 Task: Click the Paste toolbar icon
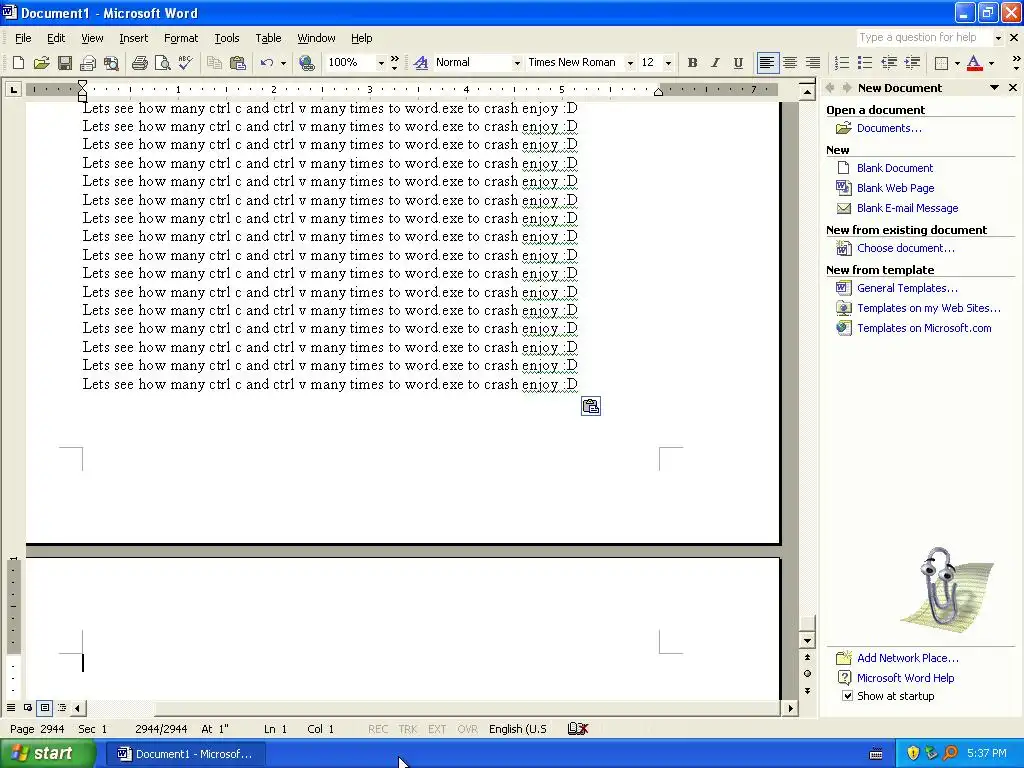click(238, 63)
